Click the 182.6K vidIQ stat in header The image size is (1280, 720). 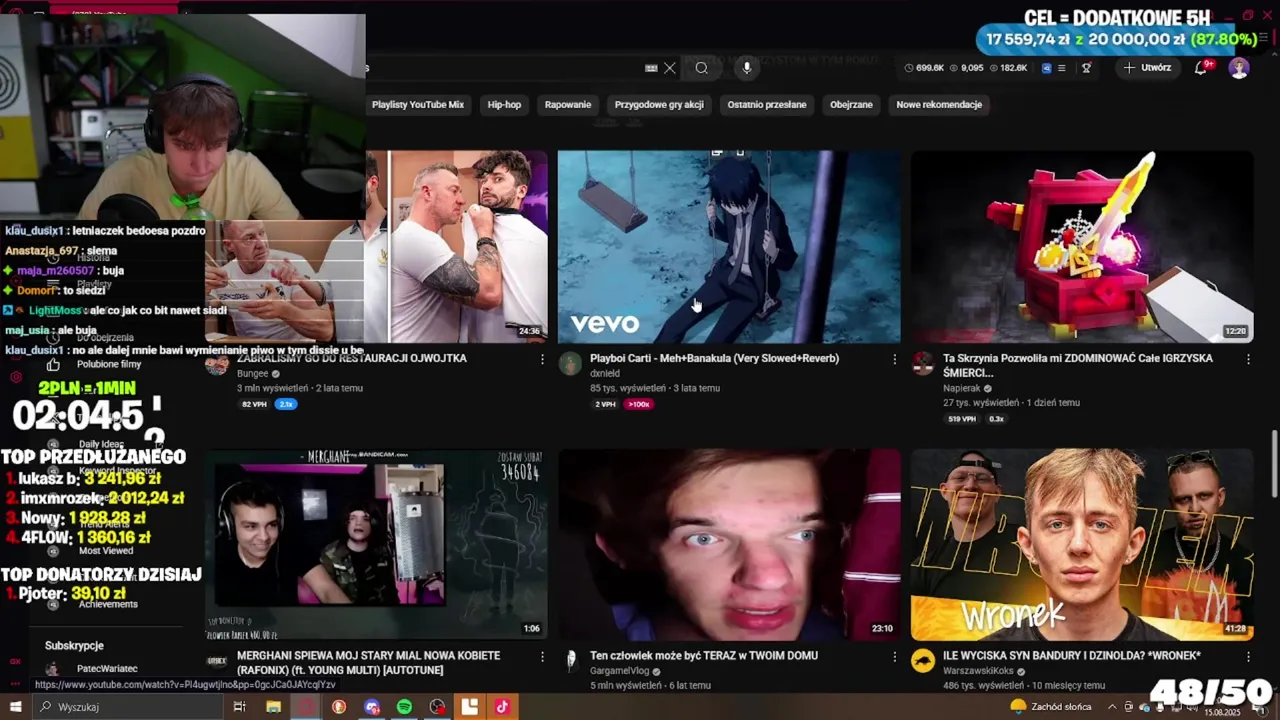tap(1008, 68)
